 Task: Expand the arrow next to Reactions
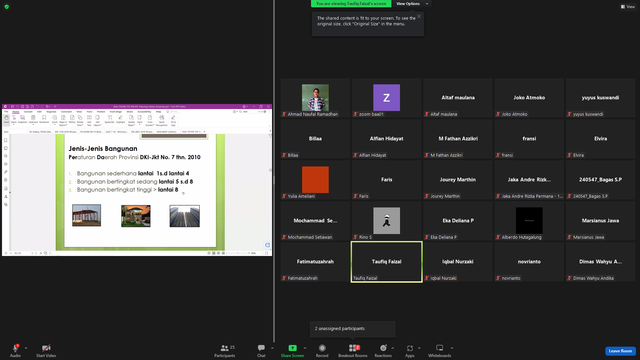pyautogui.click(x=393, y=348)
